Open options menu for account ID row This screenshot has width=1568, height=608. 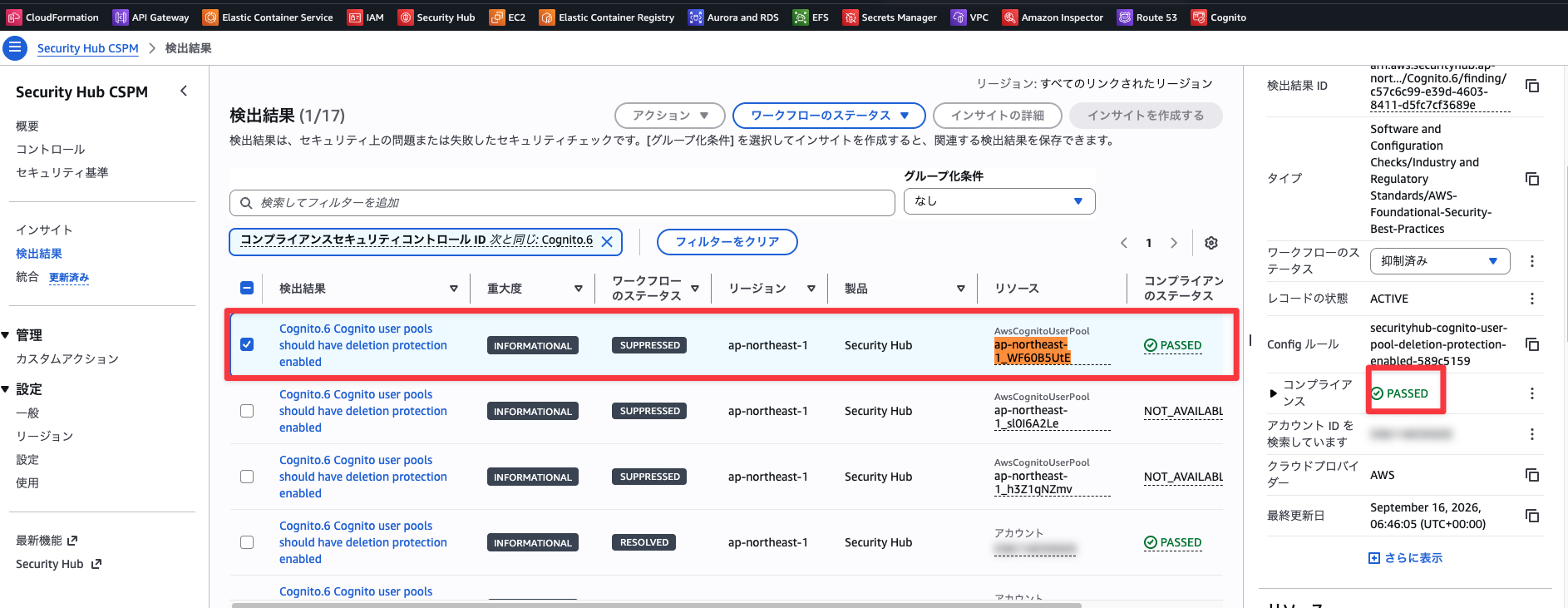click(x=1532, y=434)
